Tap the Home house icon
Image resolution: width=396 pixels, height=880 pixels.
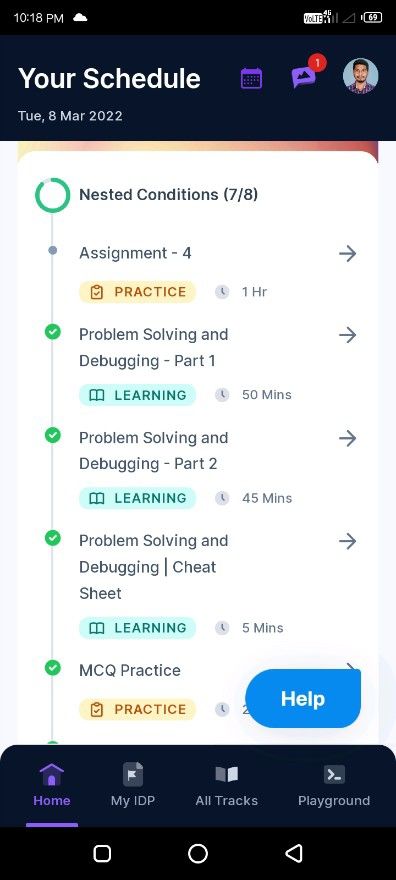click(x=52, y=774)
